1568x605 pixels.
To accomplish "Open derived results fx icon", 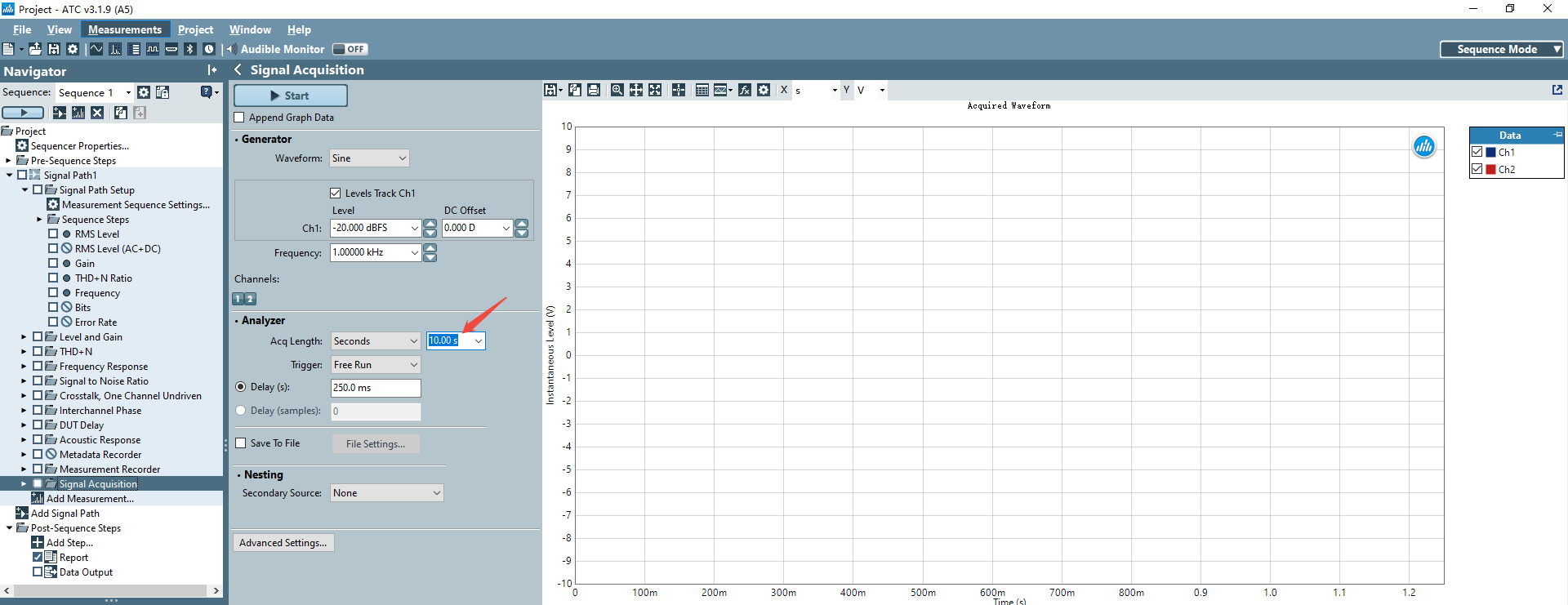I will pyautogui.click(x=745, y=90).
